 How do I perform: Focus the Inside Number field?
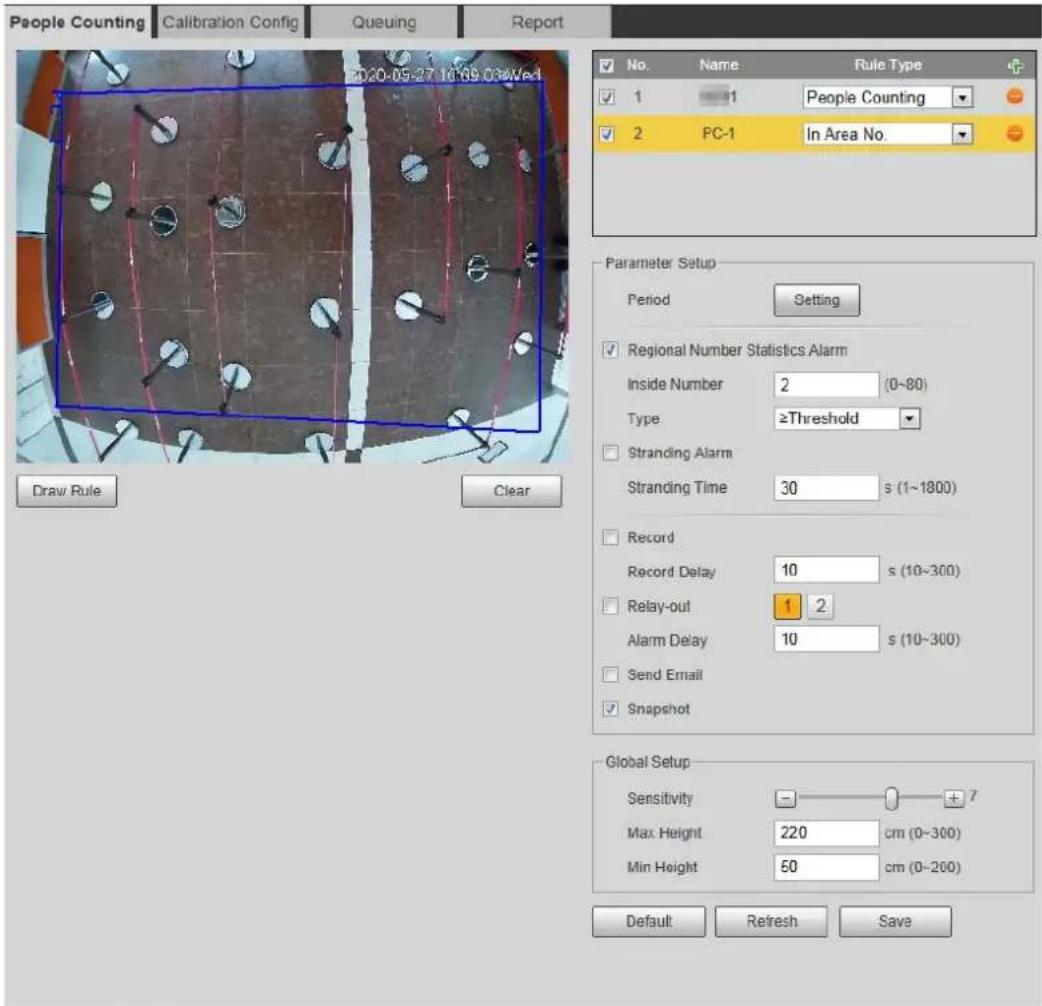(826, 385)
